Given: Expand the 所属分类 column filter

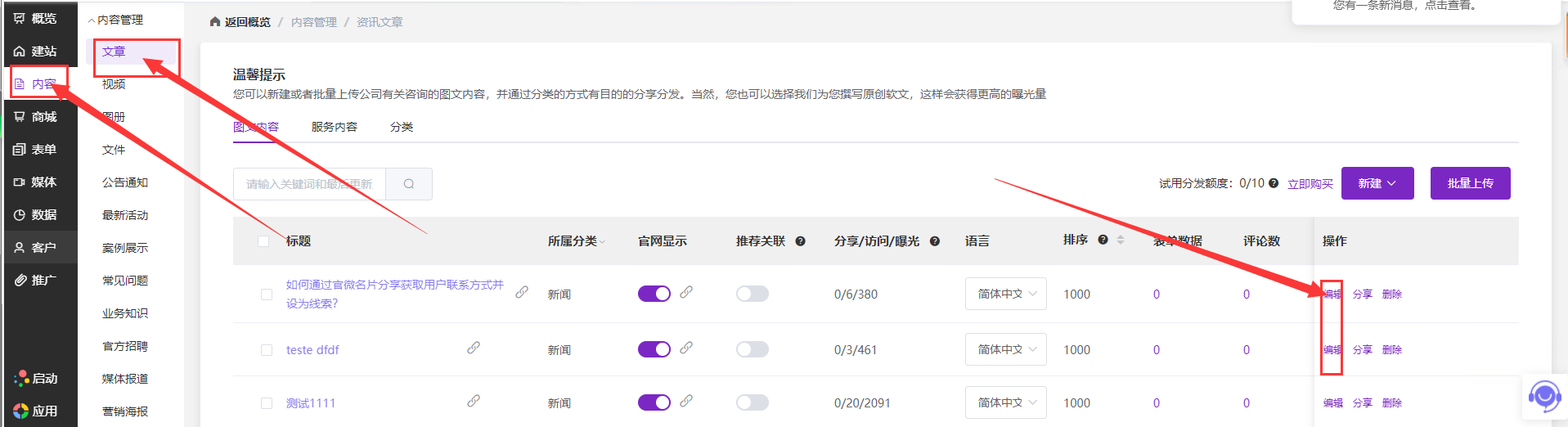Looking at the screenshot, I should pyautogui.click(x=602, y=242).
